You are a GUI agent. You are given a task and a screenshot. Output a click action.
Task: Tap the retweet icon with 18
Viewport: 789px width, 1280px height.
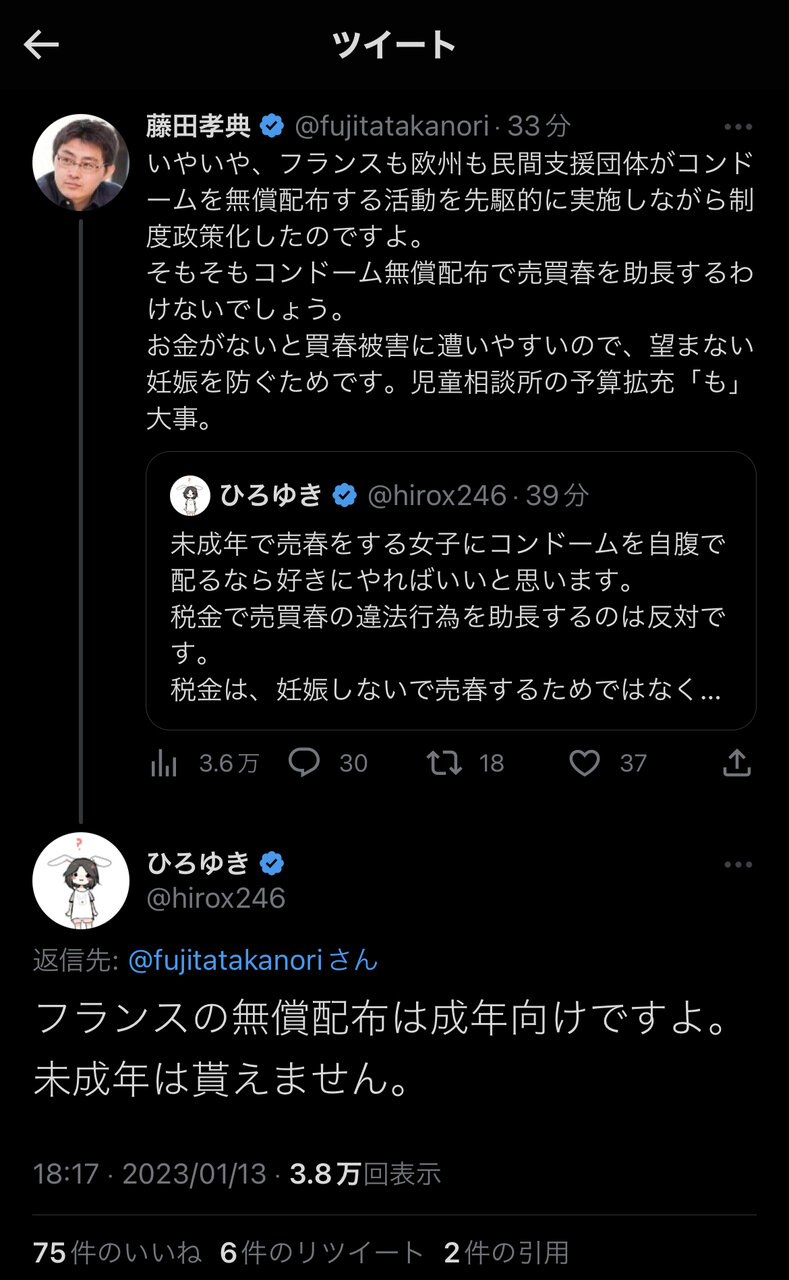pyautogui.click(x=444, y=764)
